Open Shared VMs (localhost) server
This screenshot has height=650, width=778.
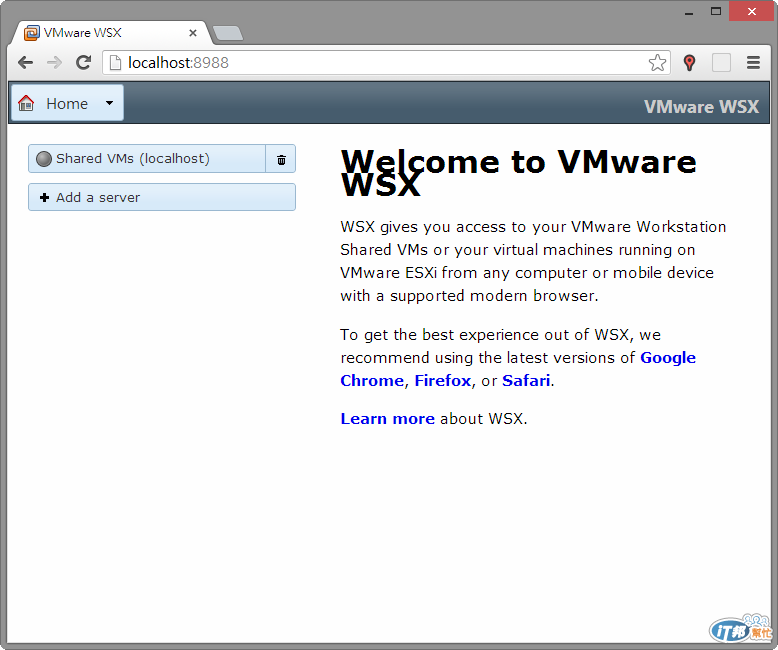[x=147, y=159]
